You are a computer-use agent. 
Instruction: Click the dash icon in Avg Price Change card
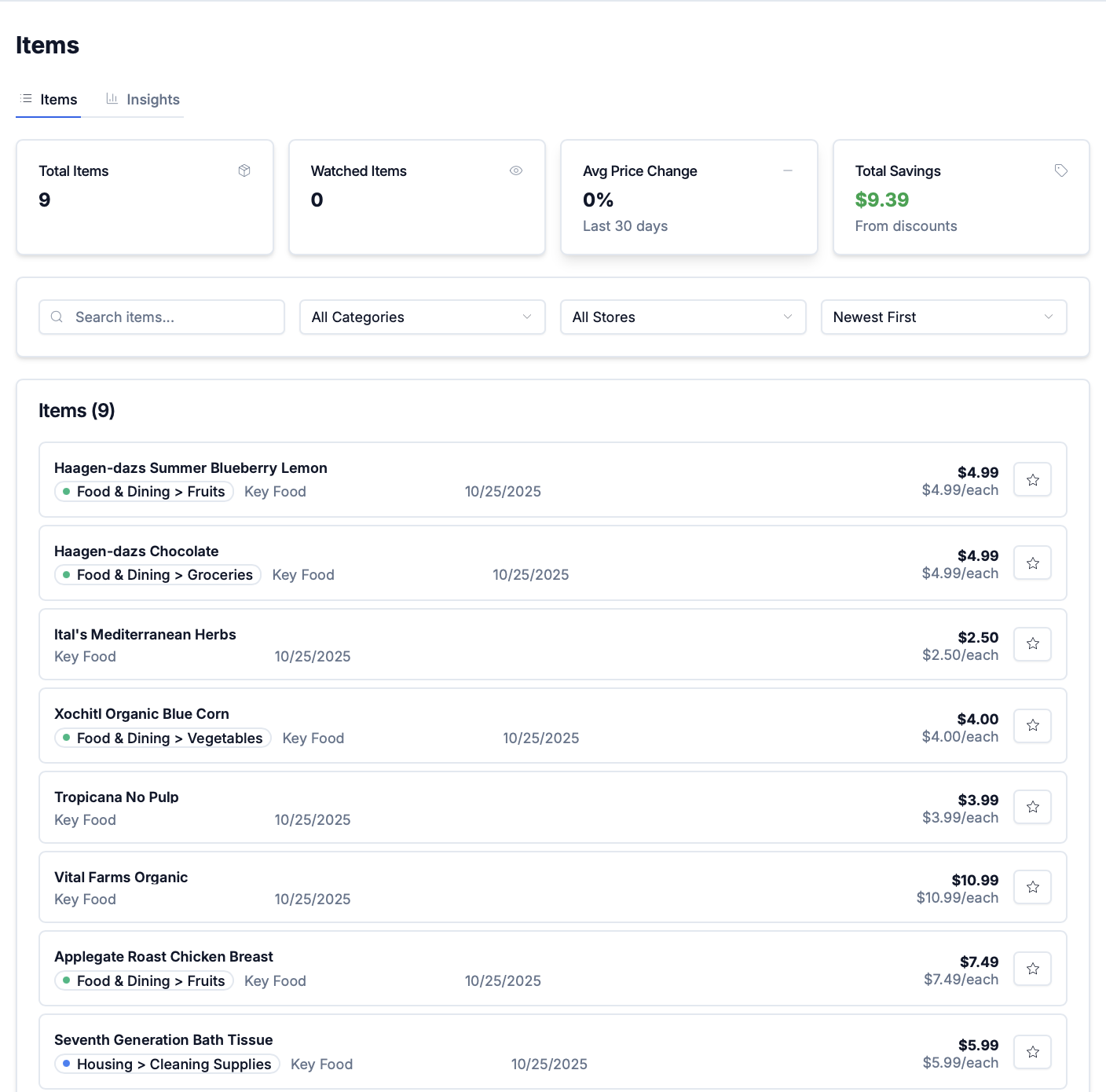tap(787, 170)
